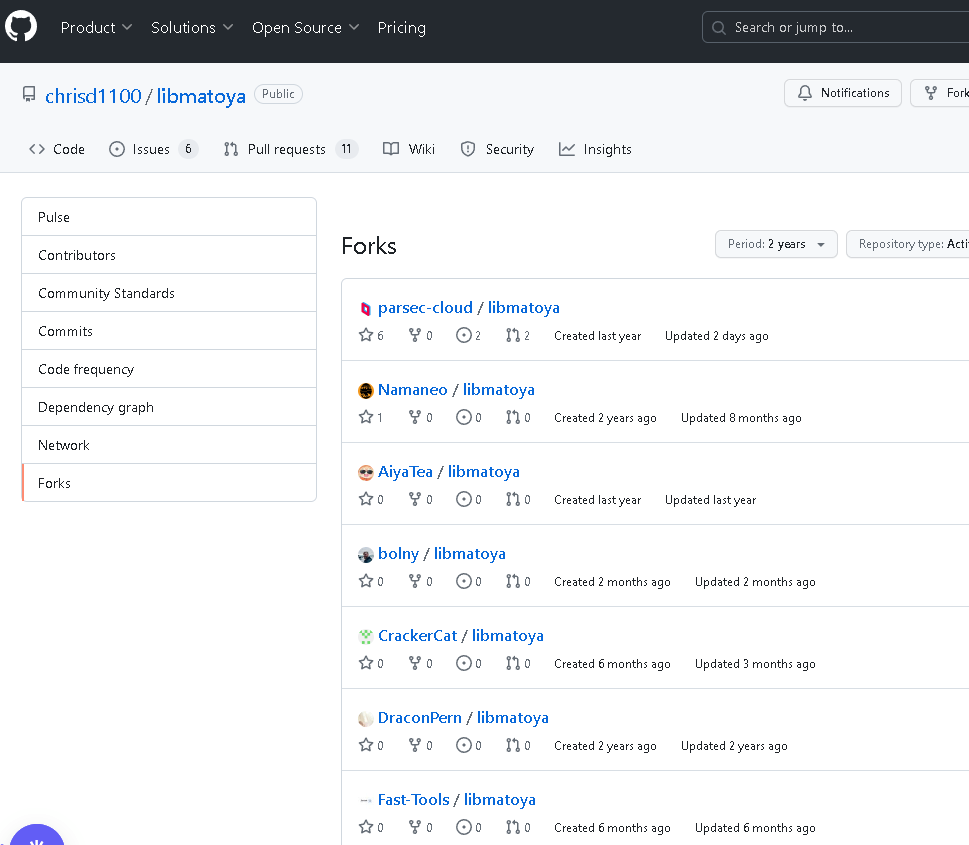This screenshot has width=969, height=845.
Task: Focus the Search or jump to field
Action: 836,28
